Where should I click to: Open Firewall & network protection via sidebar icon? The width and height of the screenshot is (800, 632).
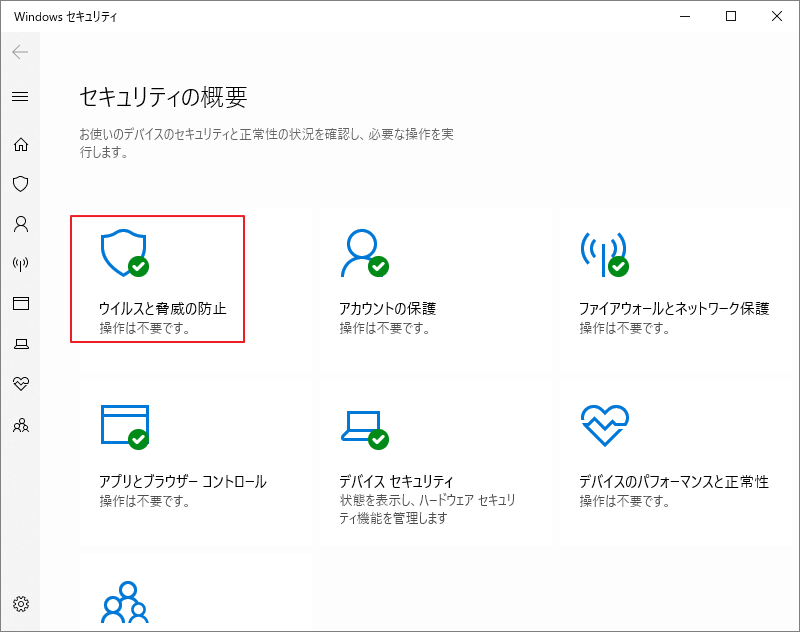[20, 264]
